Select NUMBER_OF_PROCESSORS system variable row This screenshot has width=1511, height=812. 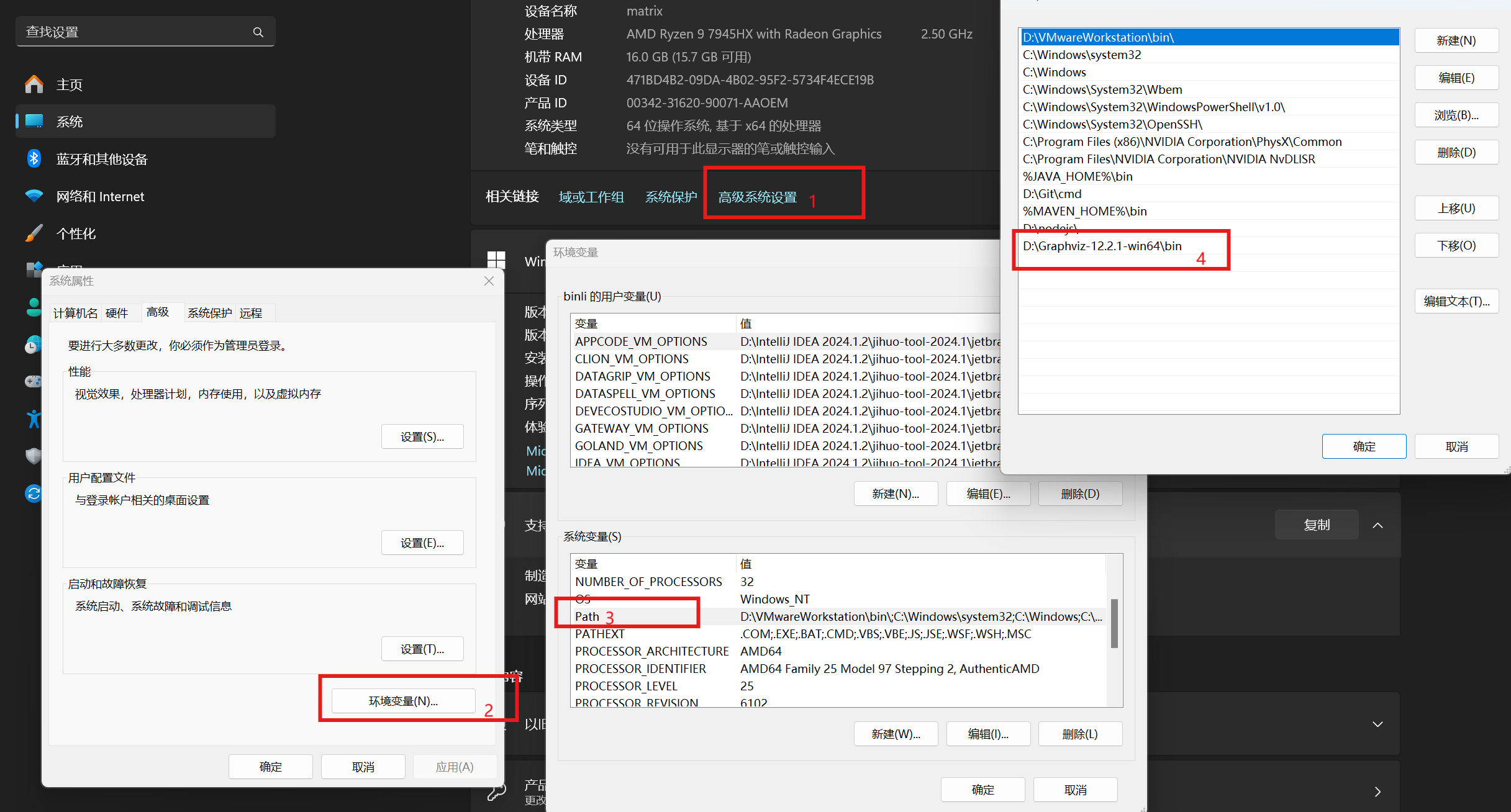pos(838,582)
